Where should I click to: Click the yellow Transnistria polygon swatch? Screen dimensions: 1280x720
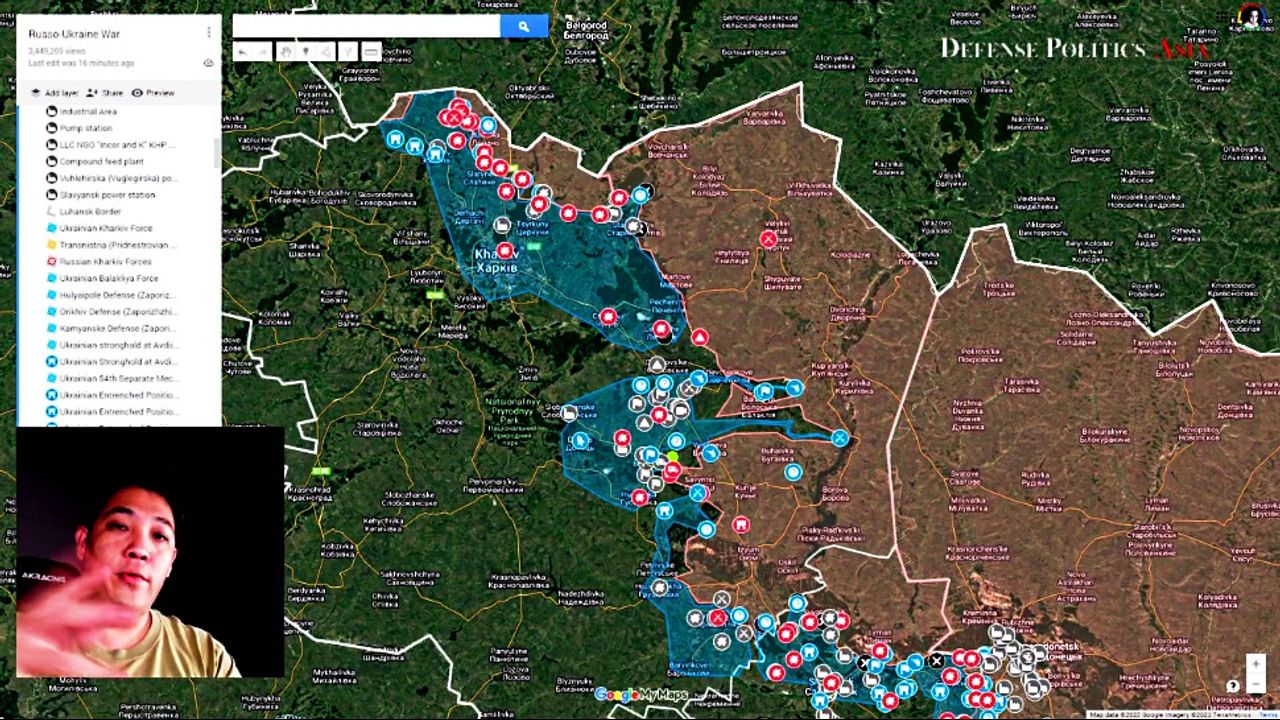tap(52, 245)
